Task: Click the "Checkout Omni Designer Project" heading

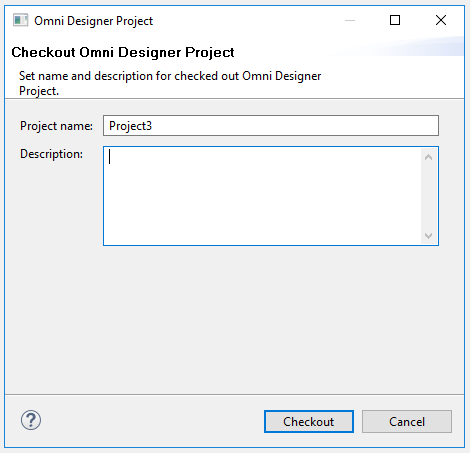Action: (123, 52)
